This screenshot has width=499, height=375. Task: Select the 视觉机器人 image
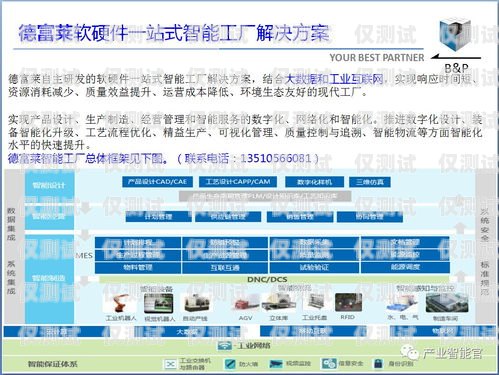(159, 303)
